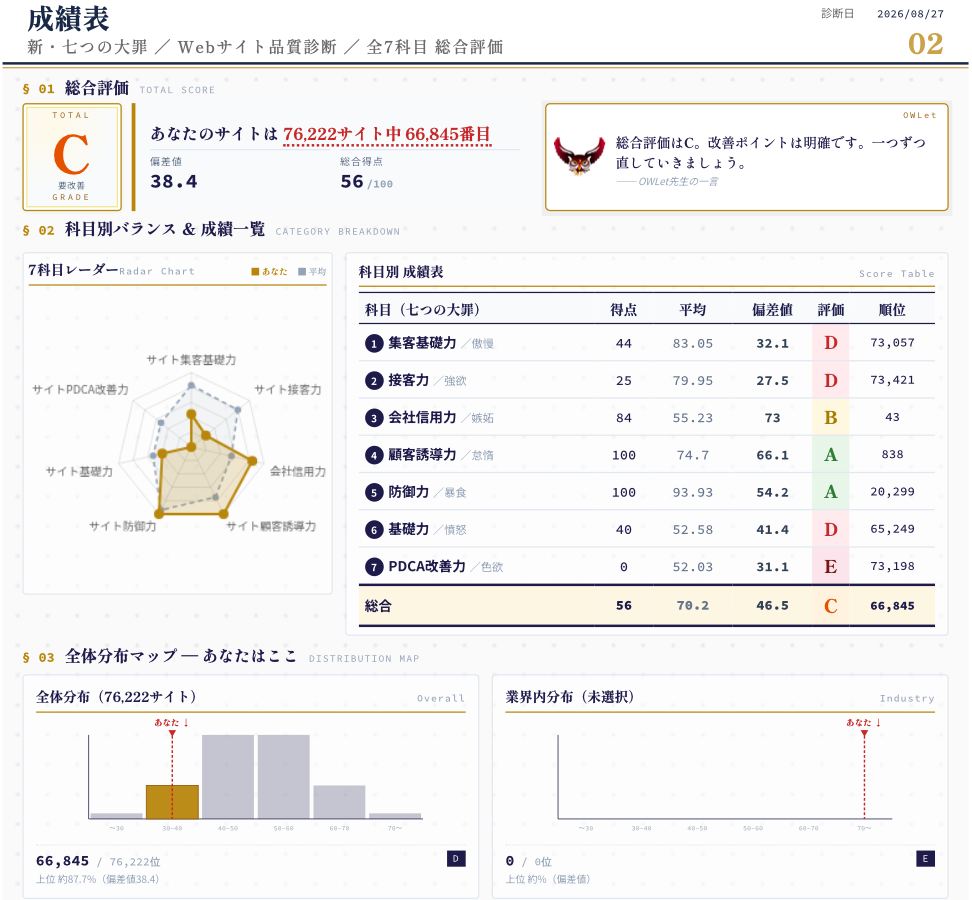Click the 得点 column header

click(x=624, y=310)
